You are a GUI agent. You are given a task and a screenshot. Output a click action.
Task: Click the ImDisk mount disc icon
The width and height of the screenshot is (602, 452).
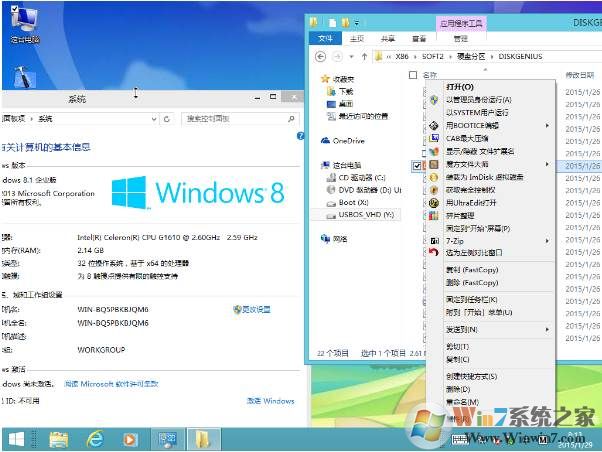[x=434, y=177]
